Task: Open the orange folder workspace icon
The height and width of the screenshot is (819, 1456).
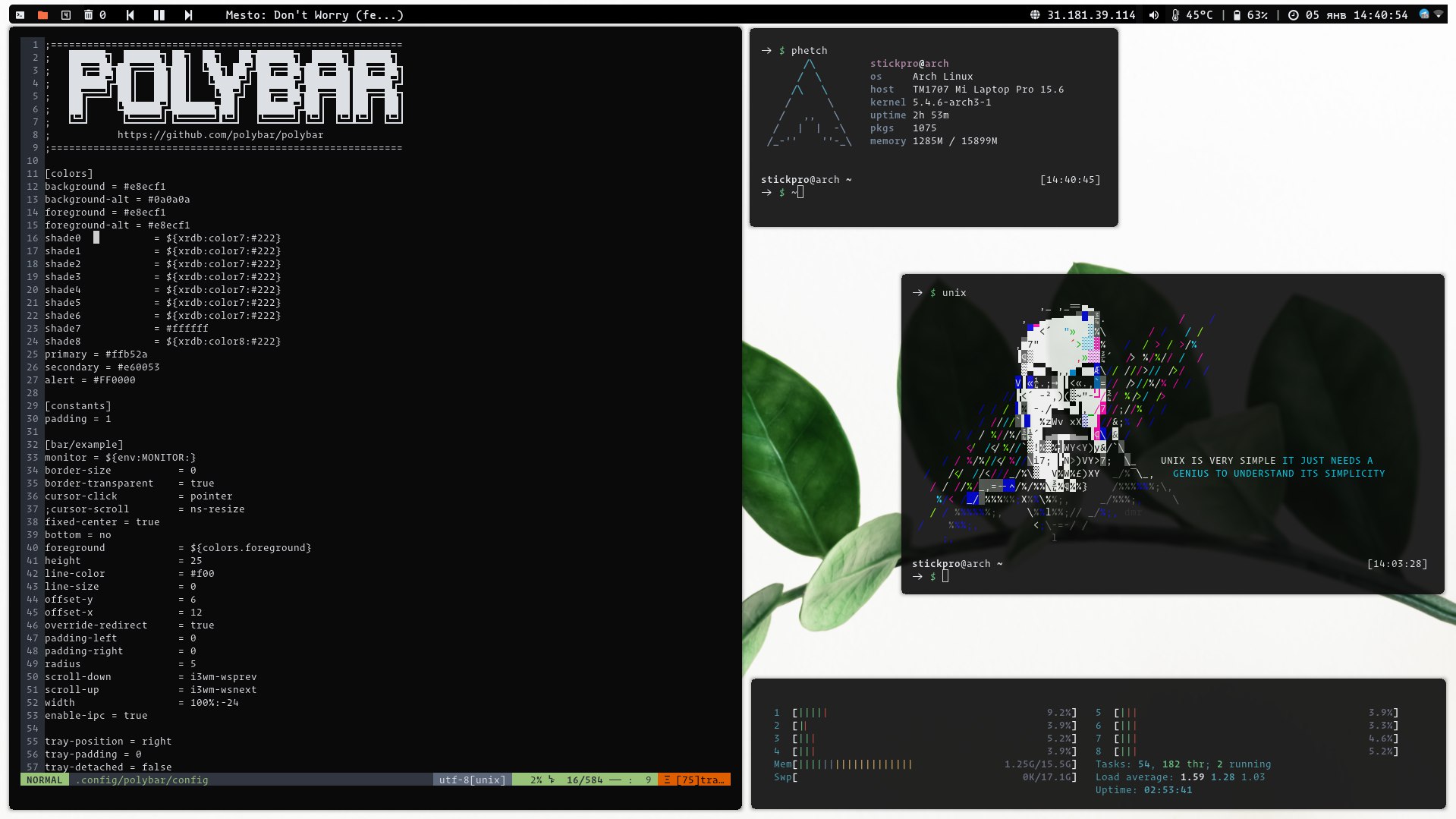Action: coord(42,14)
